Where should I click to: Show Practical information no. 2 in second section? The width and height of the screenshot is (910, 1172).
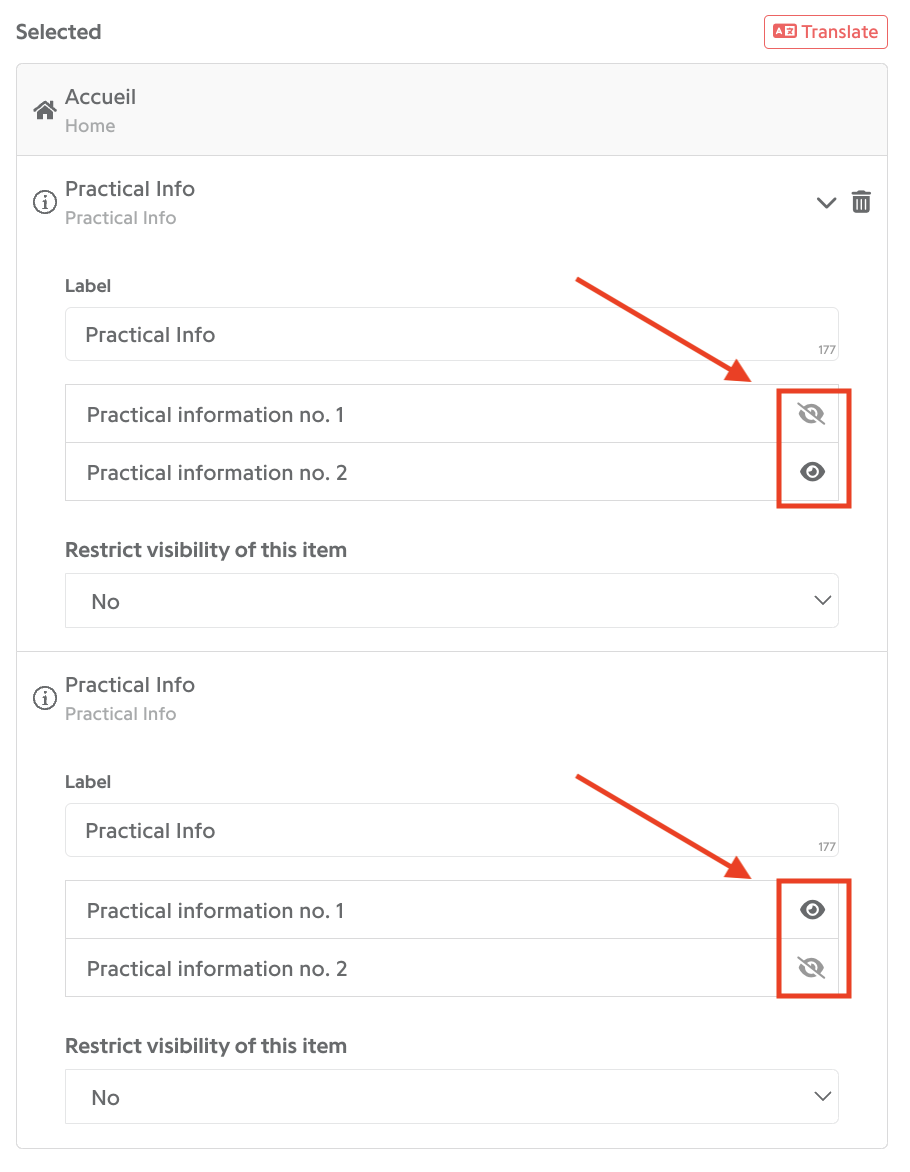click(811, 967)
